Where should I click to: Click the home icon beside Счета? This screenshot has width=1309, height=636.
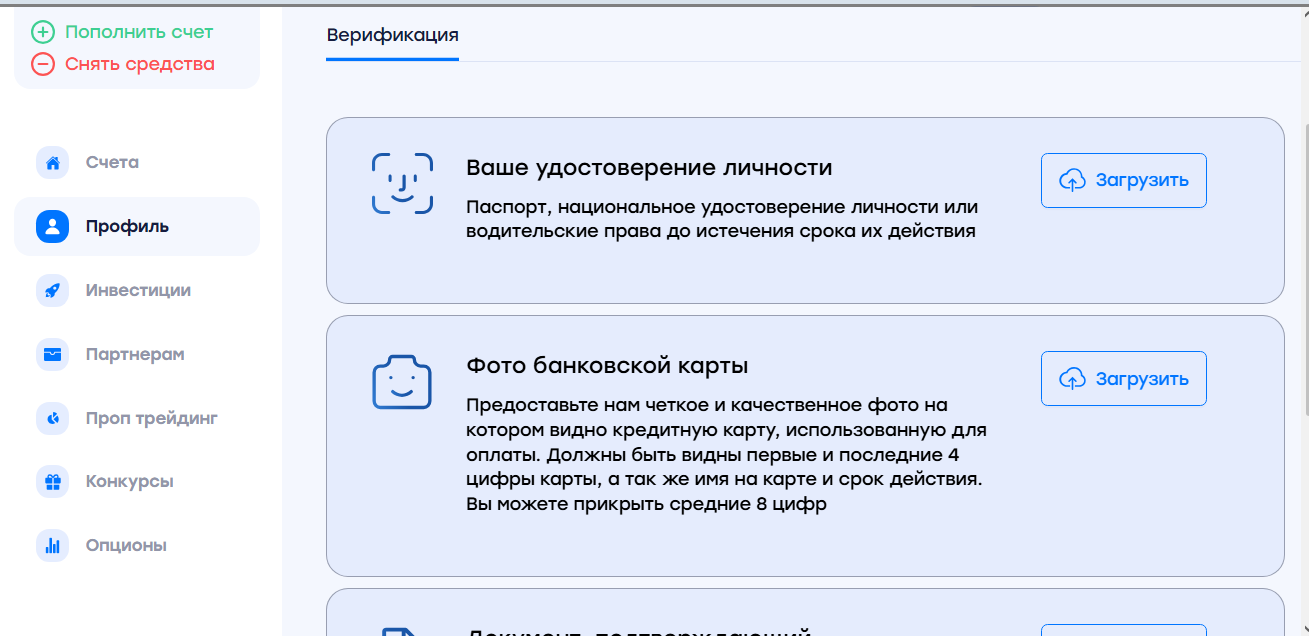click(x=52, y=163)
